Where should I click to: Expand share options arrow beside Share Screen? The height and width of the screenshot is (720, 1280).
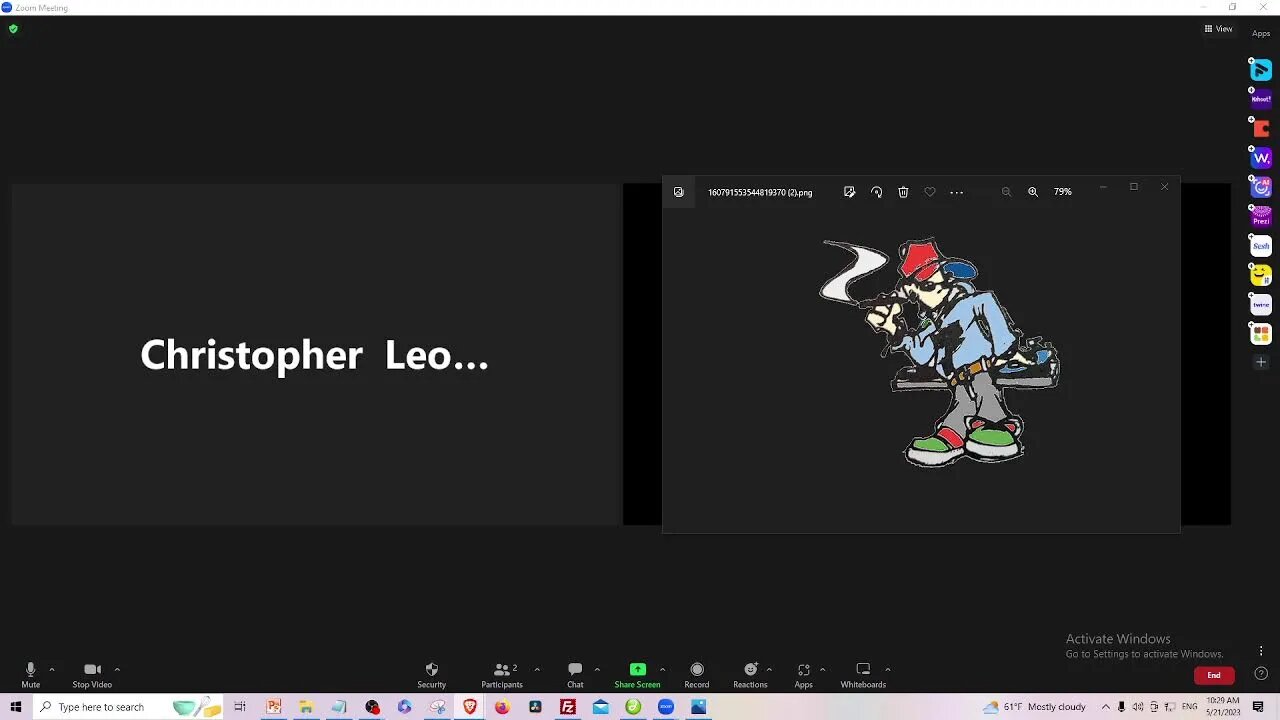(662, 670)
